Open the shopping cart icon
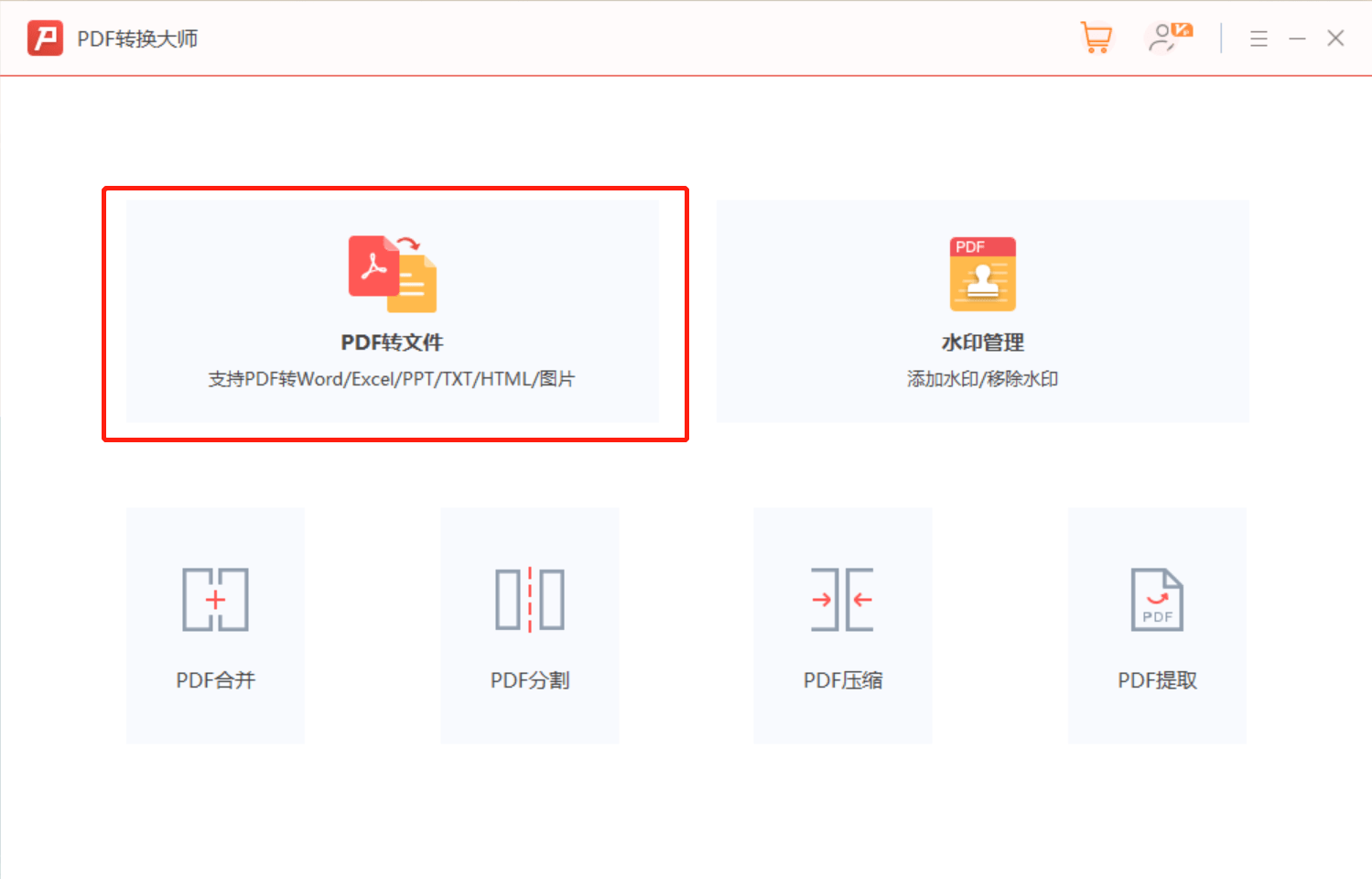 1096,38
